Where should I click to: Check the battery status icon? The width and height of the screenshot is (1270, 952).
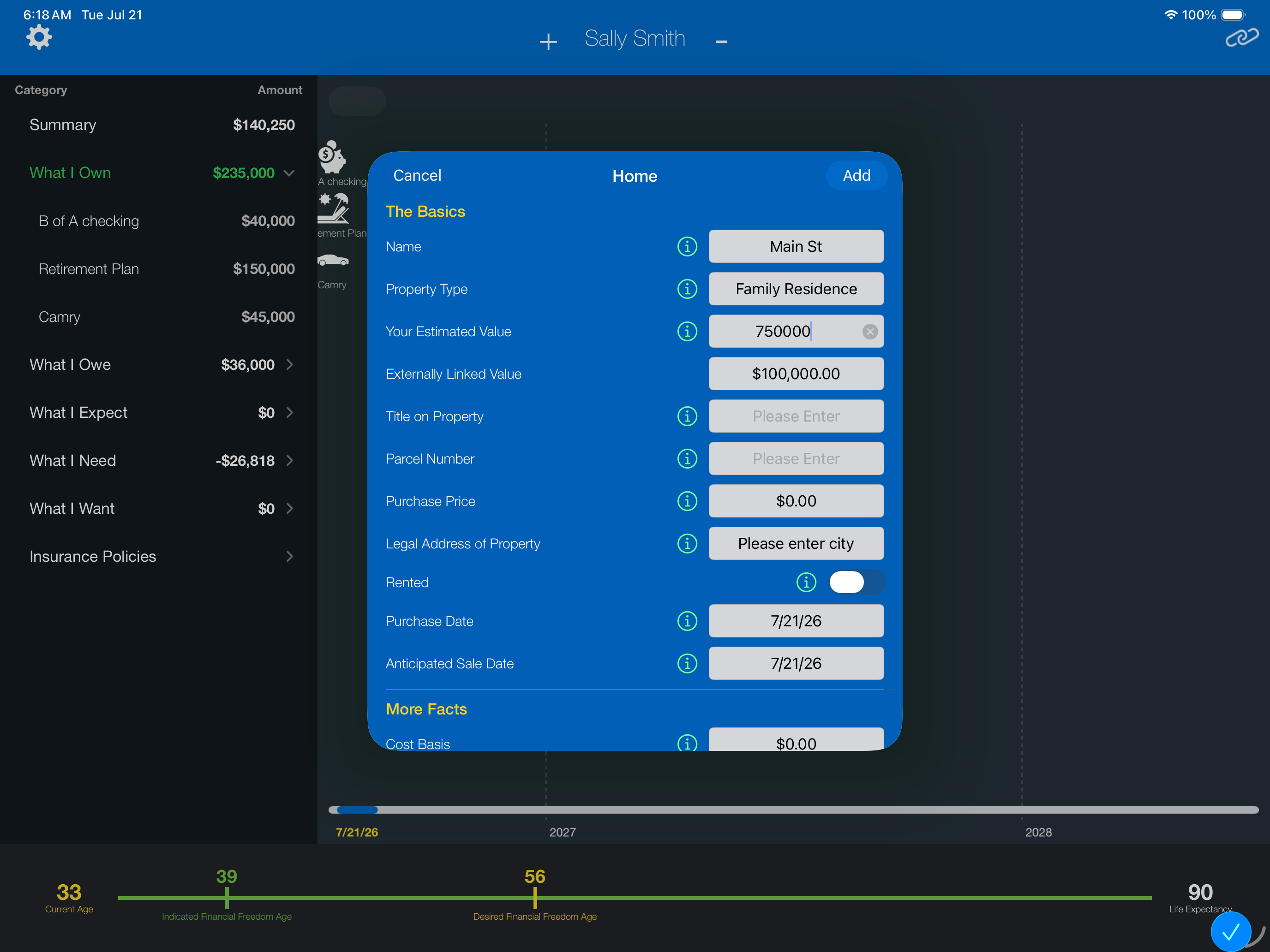point(1233,15)
